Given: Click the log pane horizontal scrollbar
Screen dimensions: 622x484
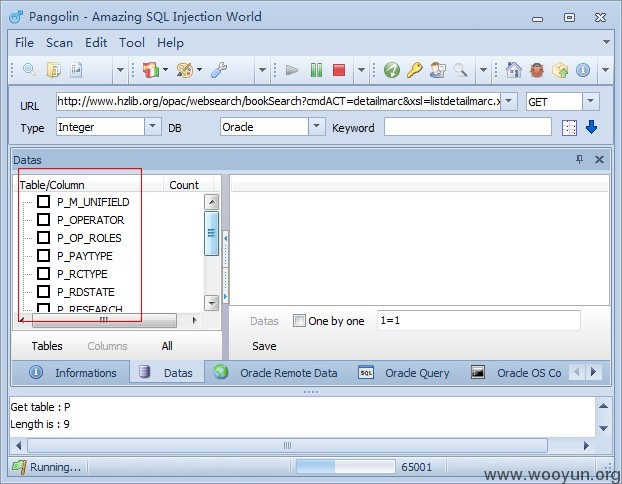Looking at the screenshot, I should (287, 445).
